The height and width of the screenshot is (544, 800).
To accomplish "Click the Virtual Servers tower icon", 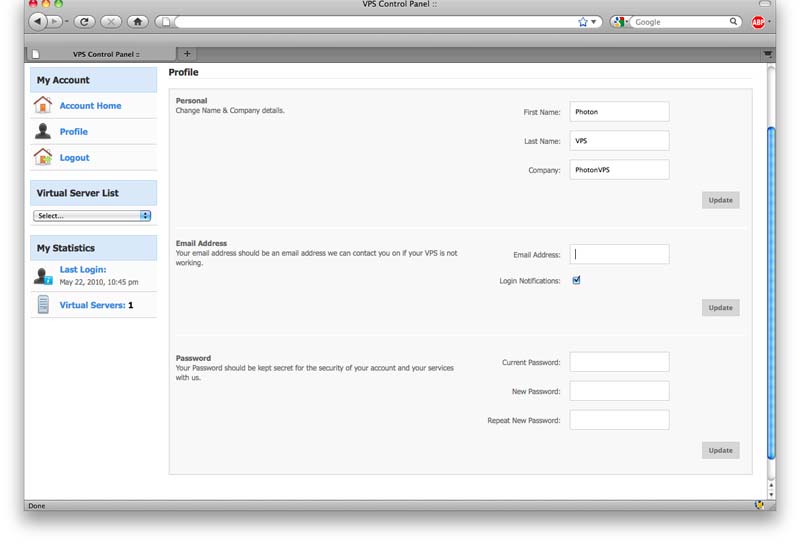I will [43, 305].
